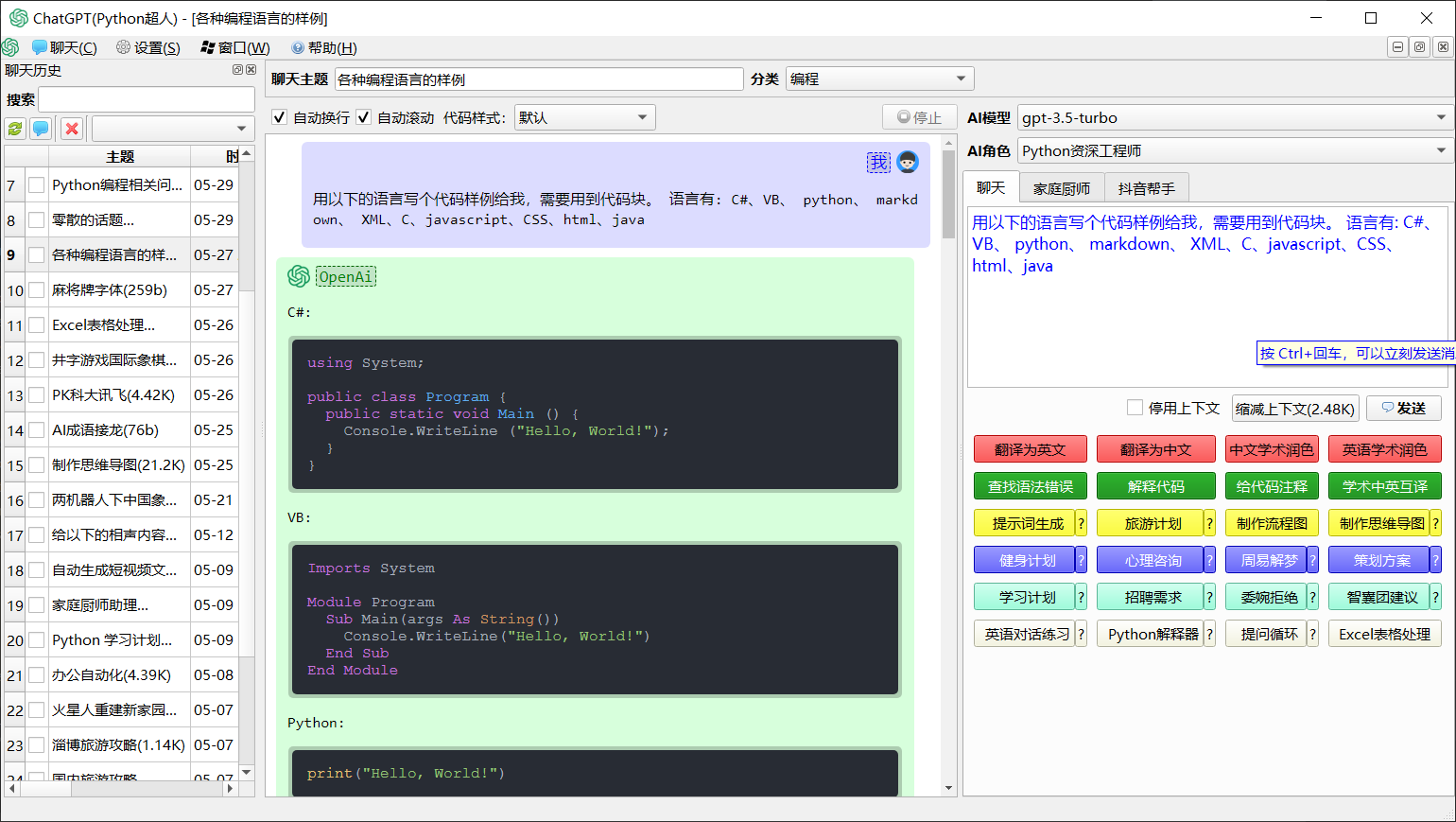Click the Excel表格处理 prompt button
Viewport: 1456px width, 822px height.
(1385, 634)
